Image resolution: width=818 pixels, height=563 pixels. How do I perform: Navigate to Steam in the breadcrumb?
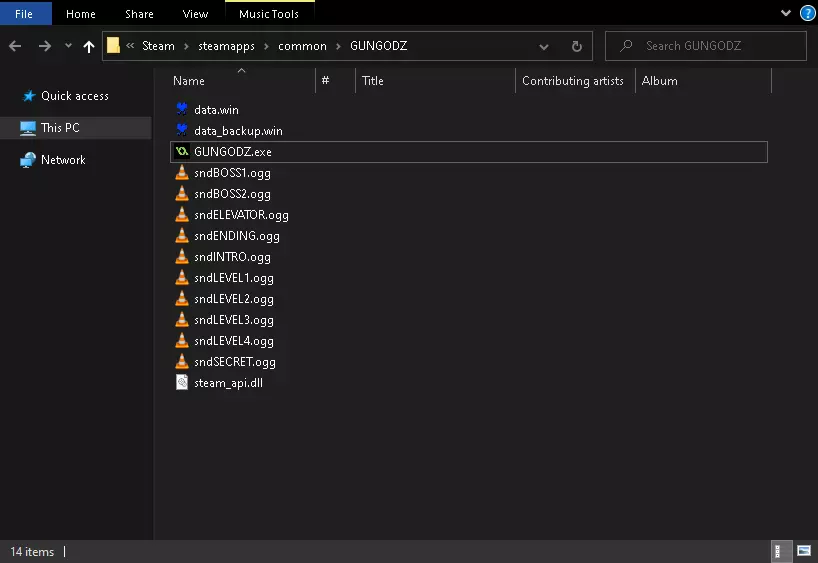(159, 46)
